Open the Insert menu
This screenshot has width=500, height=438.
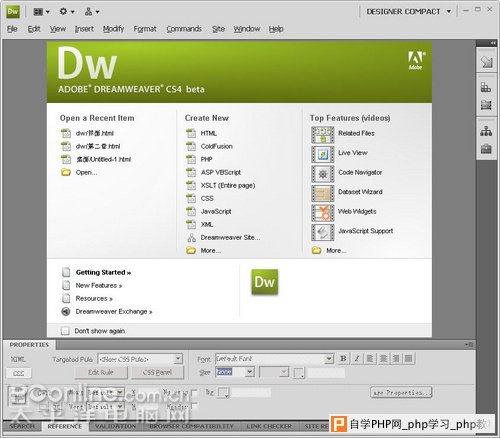pos(84,29)
